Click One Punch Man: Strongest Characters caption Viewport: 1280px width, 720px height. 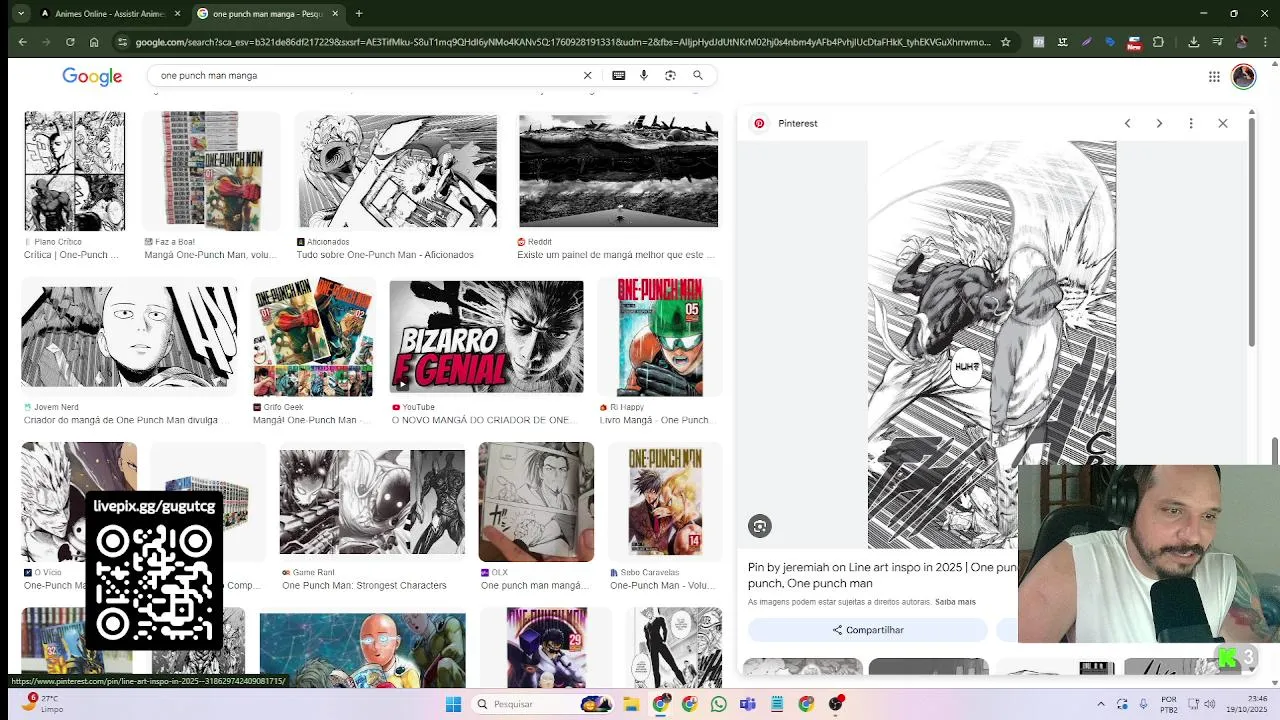364,586
